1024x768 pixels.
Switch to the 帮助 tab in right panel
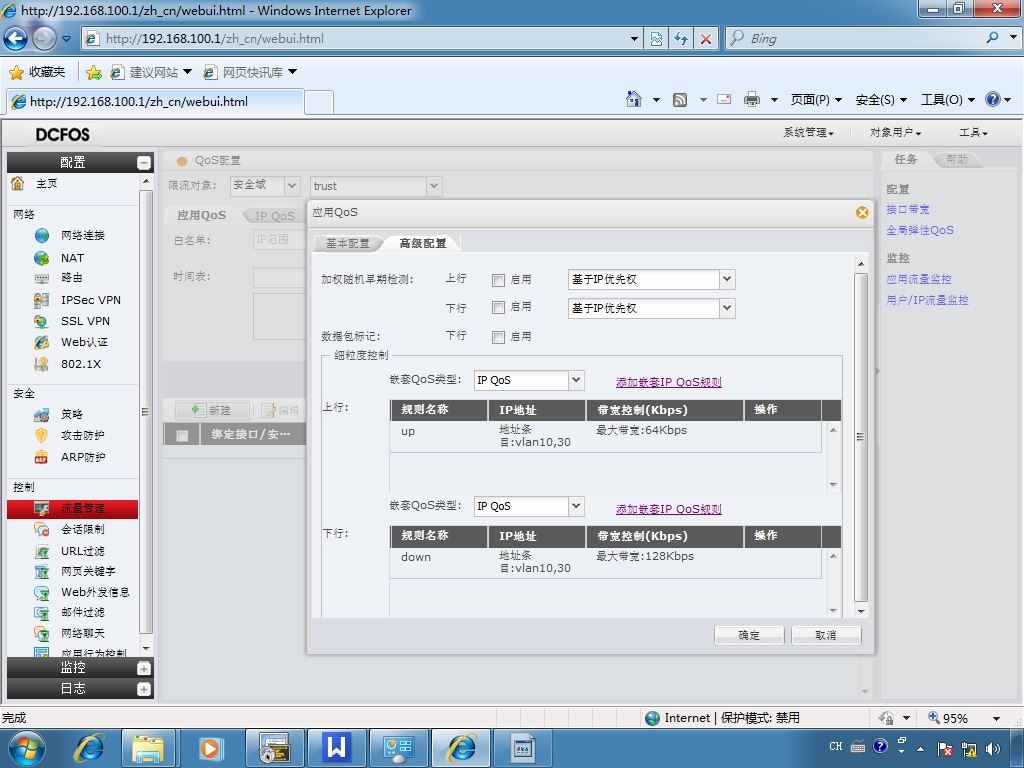[957, 159]
